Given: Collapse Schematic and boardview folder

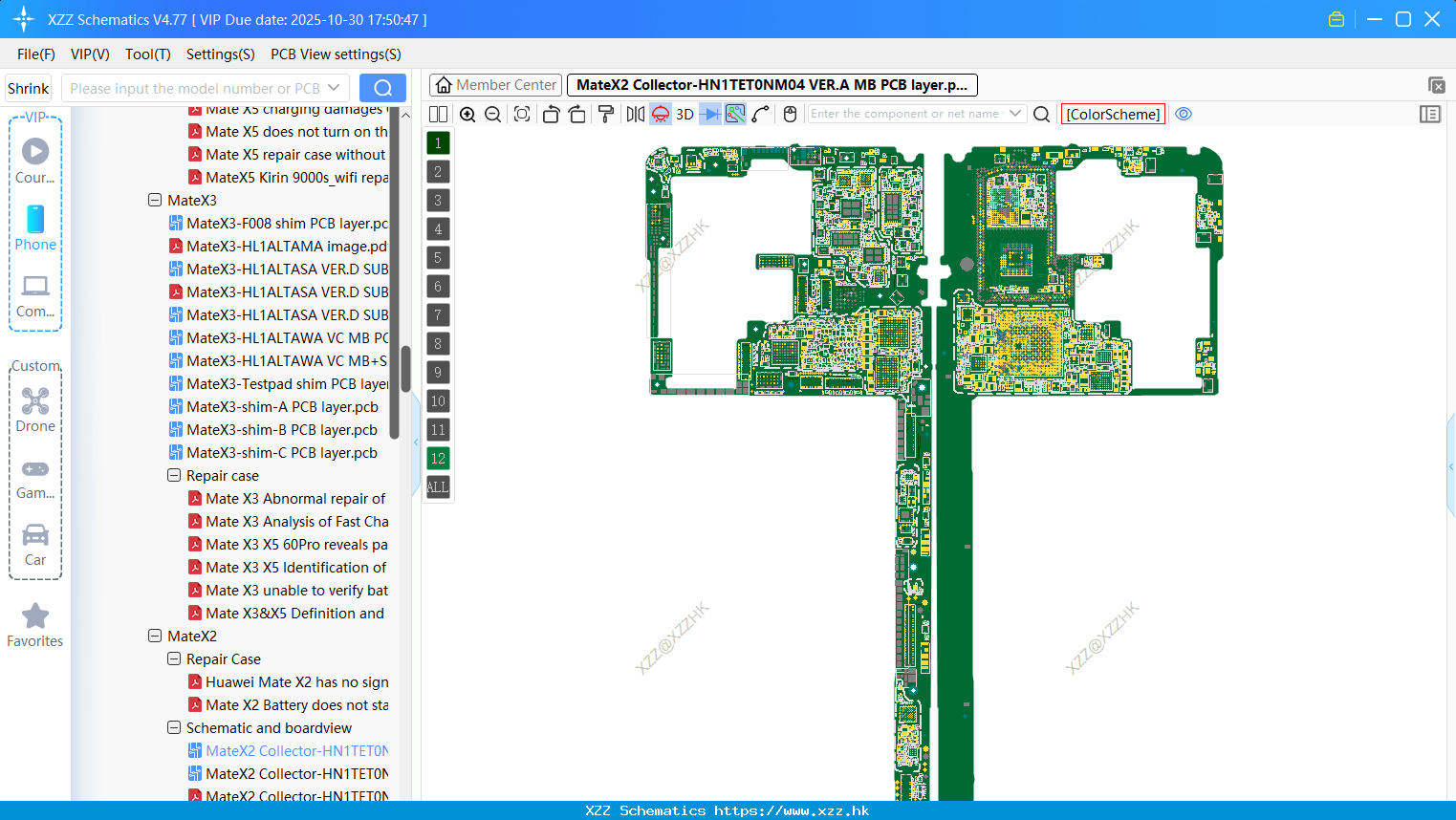Looking at the screenshot, I should coord(174,728).
